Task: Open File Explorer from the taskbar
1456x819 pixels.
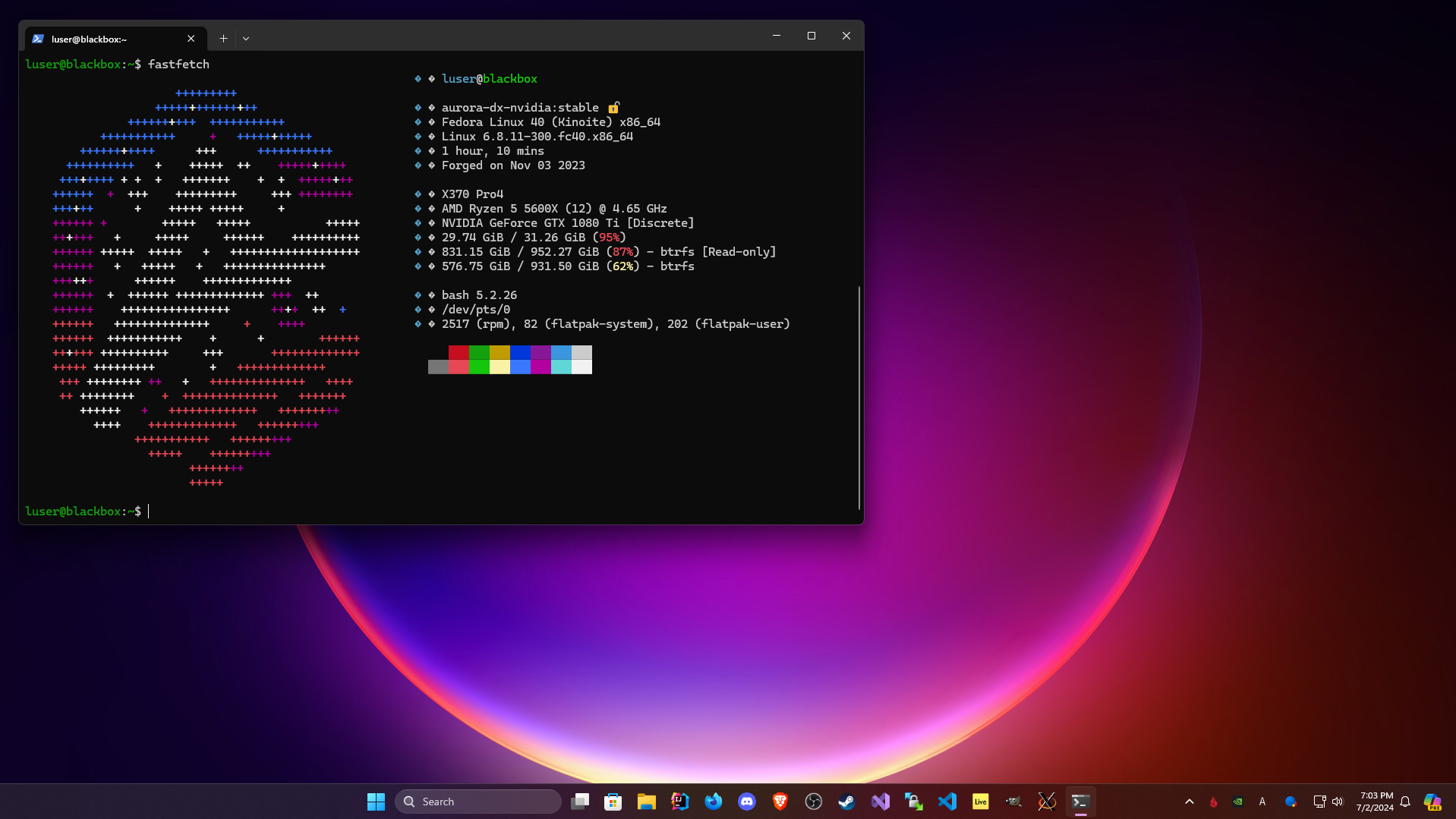Action: [x=646, y=802]
